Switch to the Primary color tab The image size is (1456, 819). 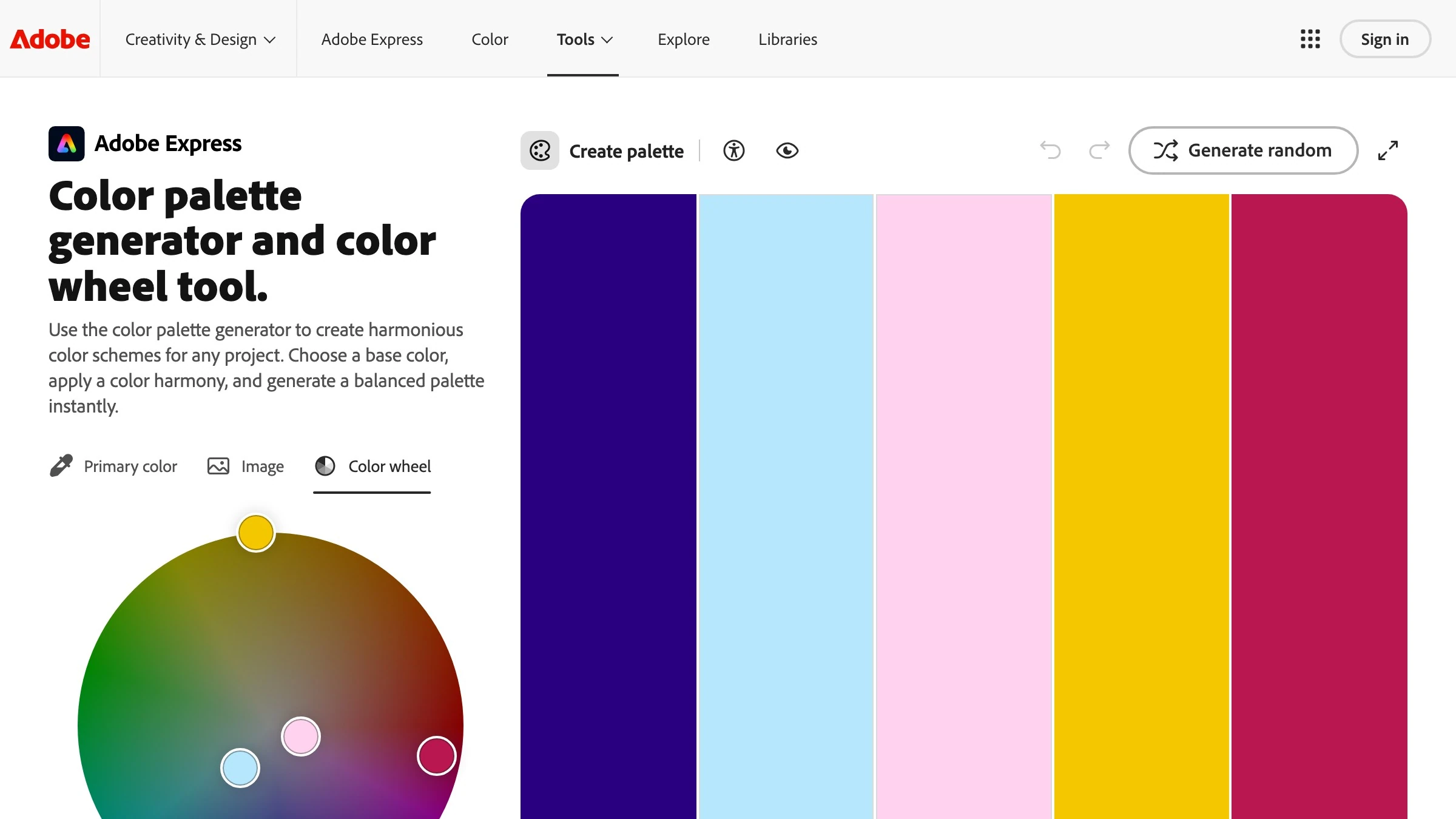click(x=113, y=466)
